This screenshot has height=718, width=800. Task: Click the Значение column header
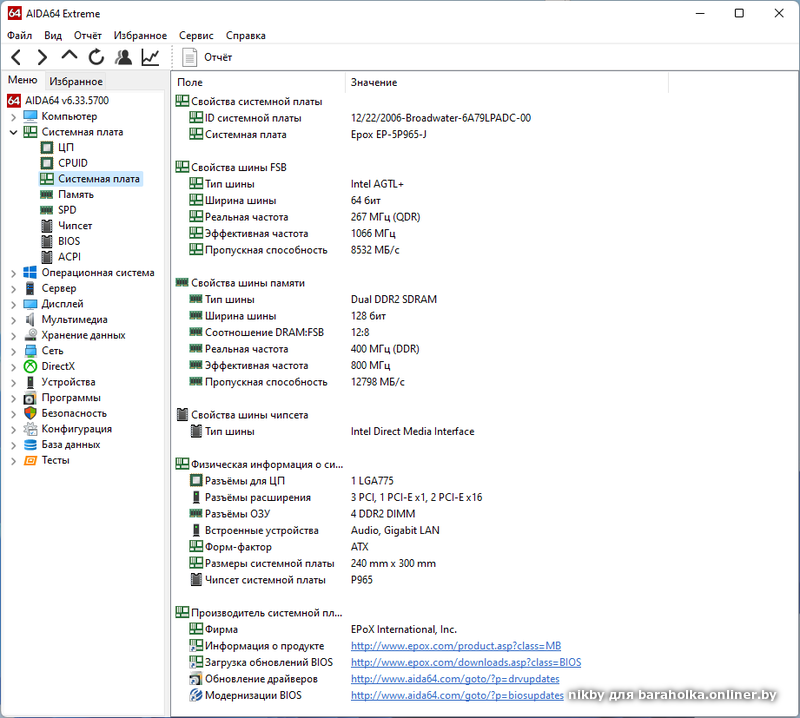click(x=507, y=82)
